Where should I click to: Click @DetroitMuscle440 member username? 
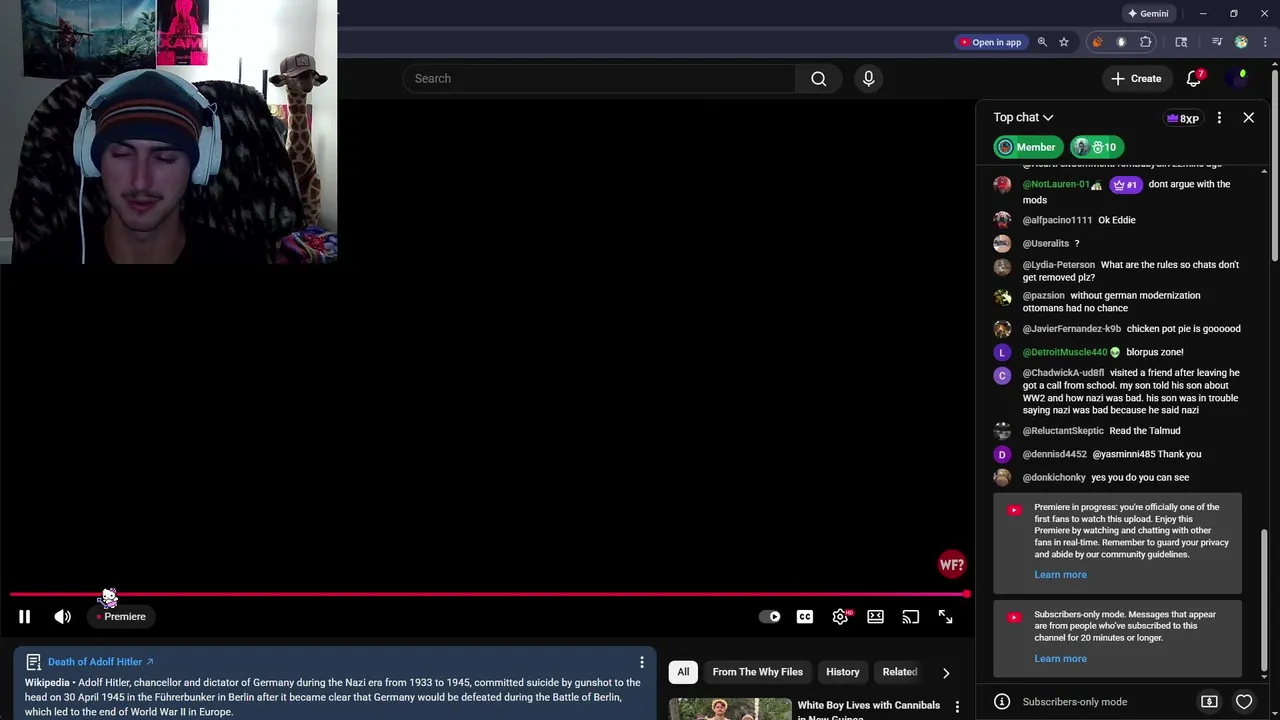(1065, 352)
